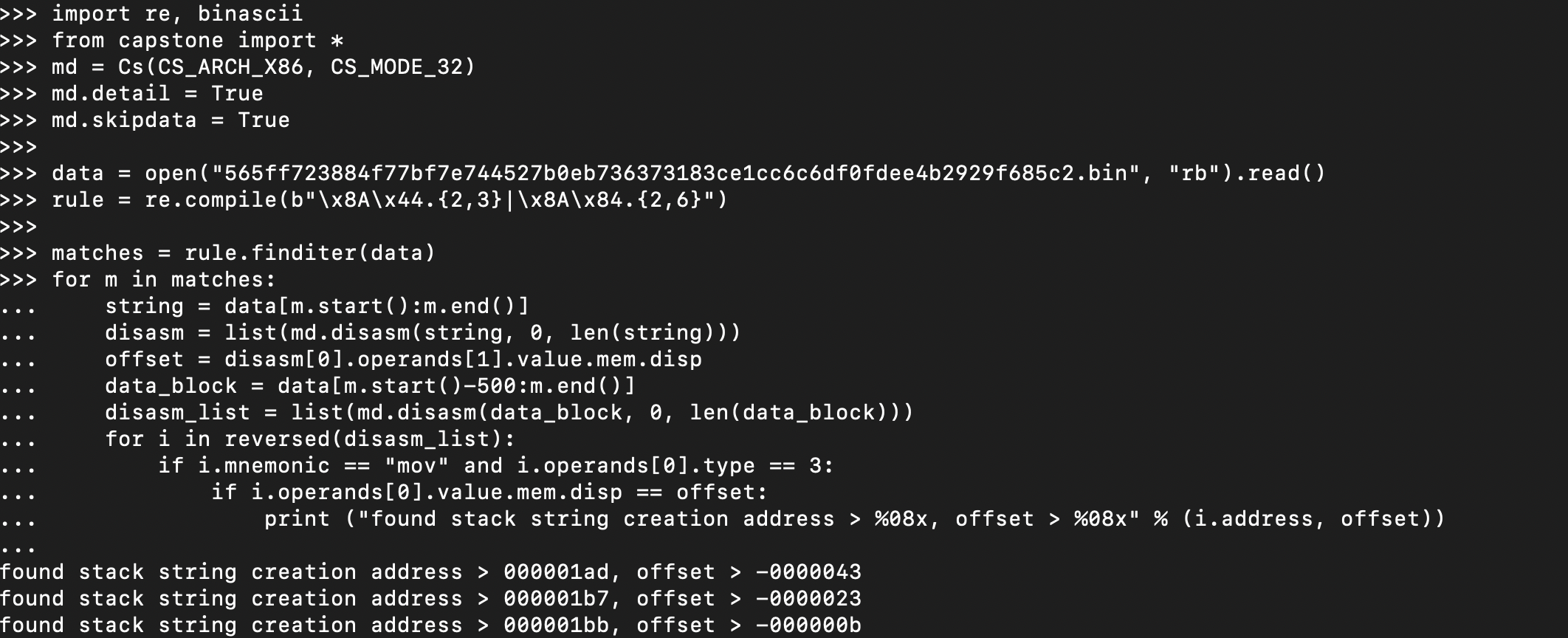Click 'value.mem.disp' on the offset line

coord(609,360)
